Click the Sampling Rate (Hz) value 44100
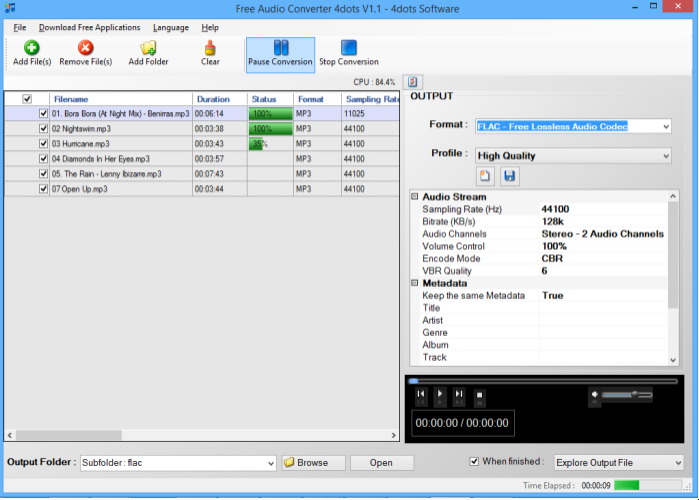This screenshot has width=699, height=500. click(x=555, y=209)
